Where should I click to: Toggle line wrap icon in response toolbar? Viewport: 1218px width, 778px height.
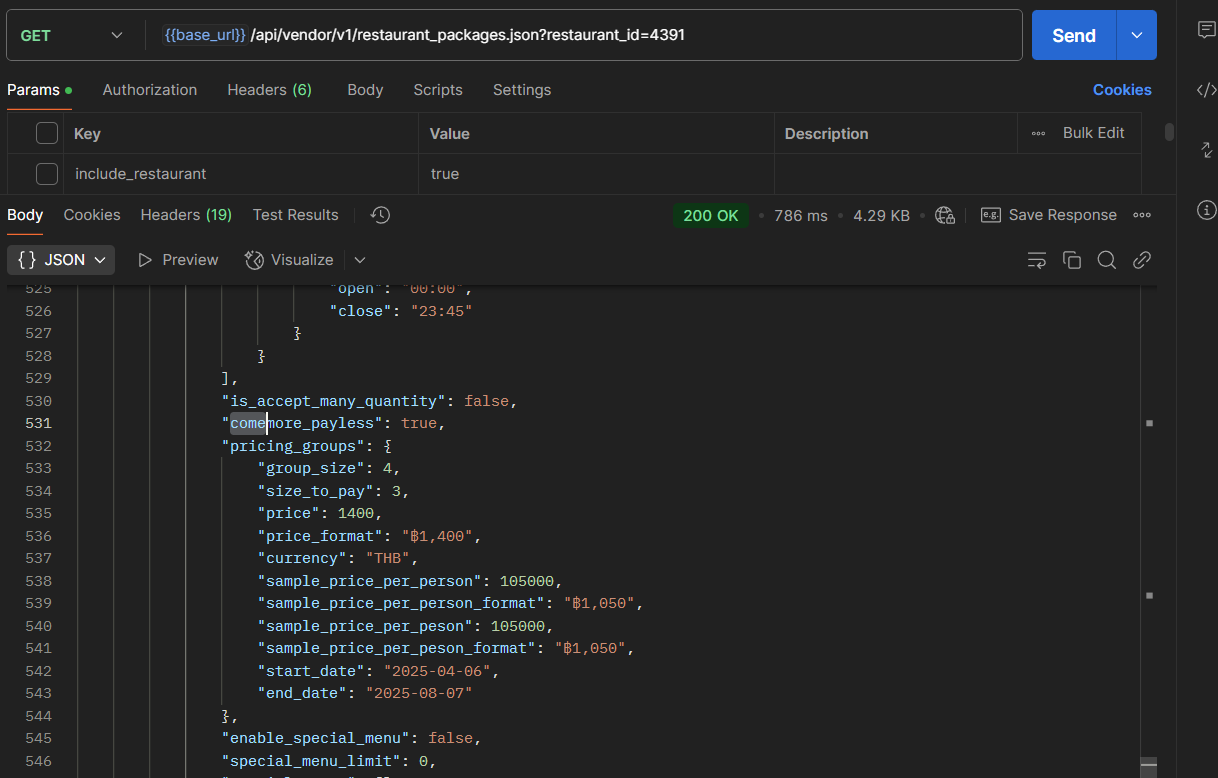[1037, 260]
